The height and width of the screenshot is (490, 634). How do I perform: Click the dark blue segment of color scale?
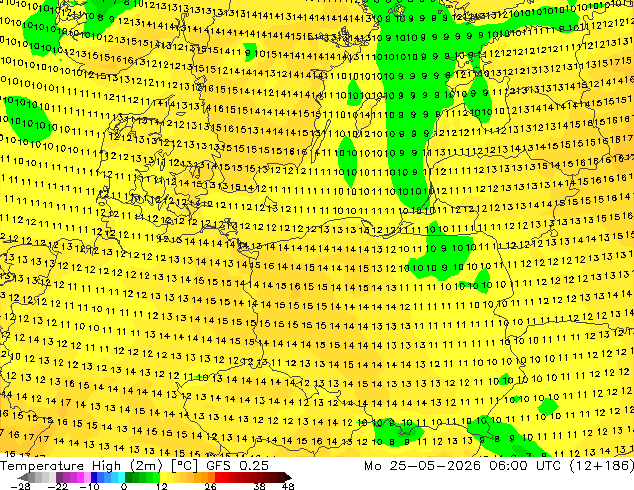click(94, 477)
